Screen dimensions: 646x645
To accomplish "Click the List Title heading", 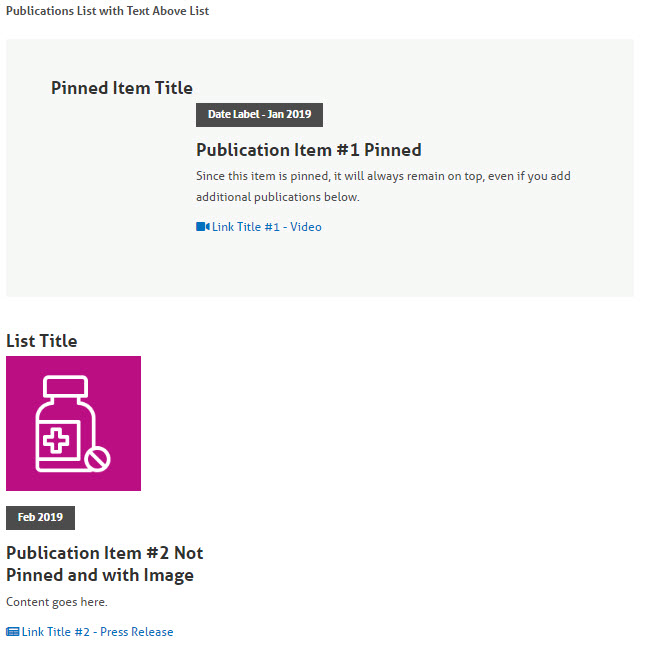I will coord(42,341).
